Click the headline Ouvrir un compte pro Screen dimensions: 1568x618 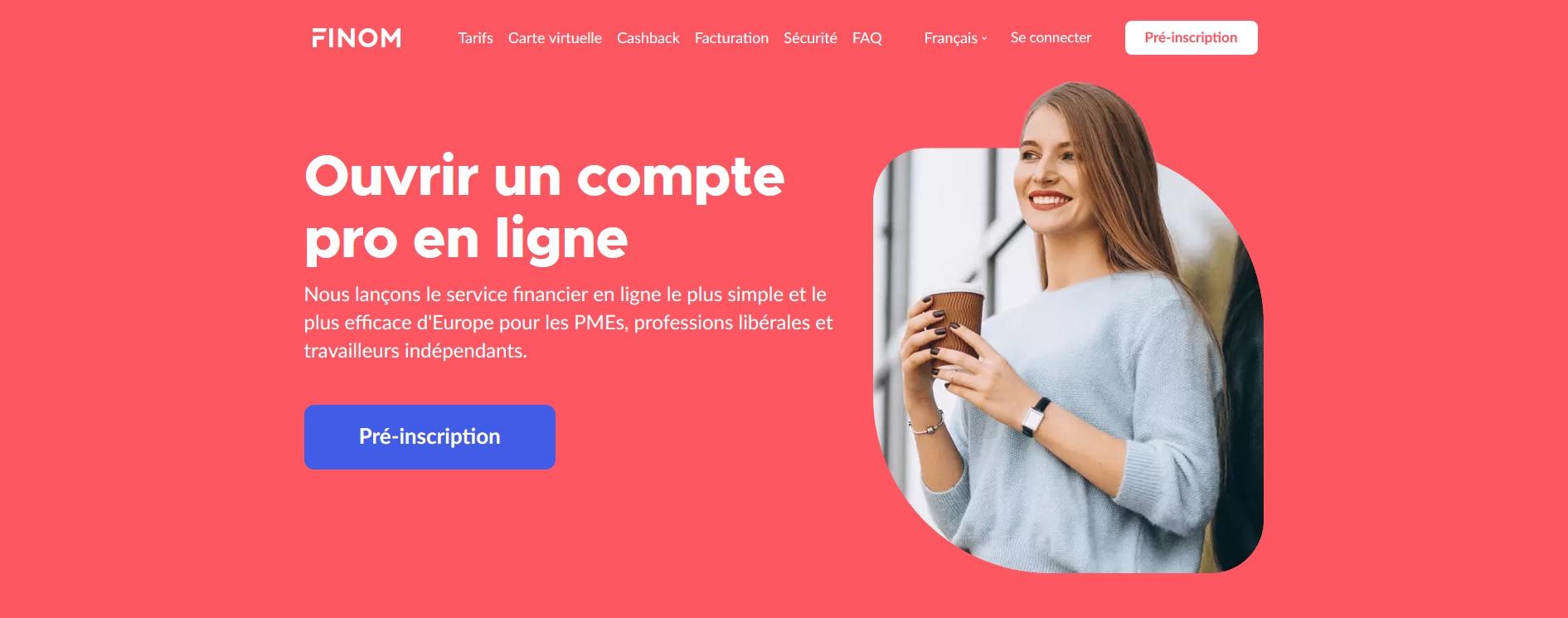click(x=544, y=207)
